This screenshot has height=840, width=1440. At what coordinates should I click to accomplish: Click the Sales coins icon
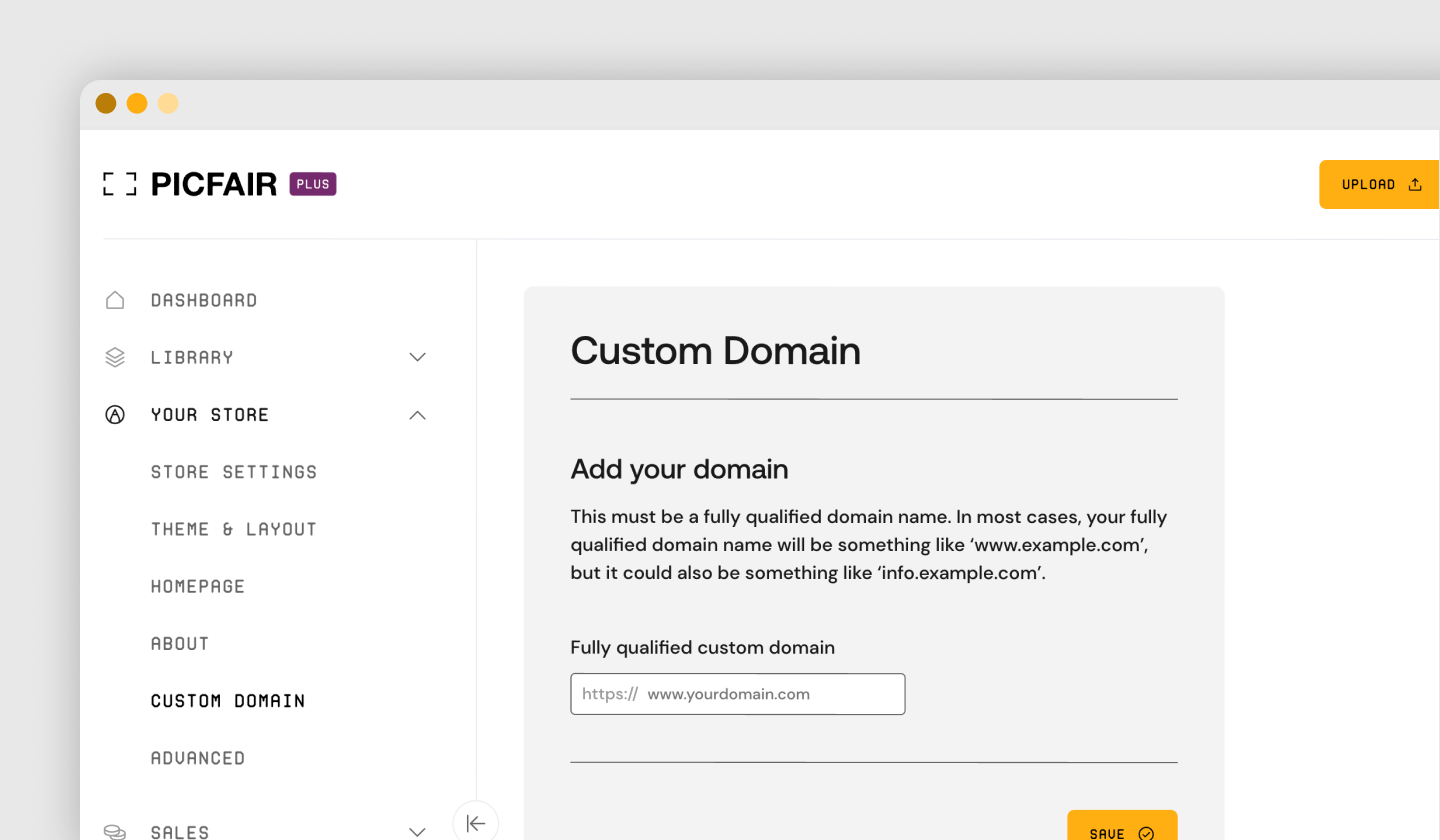[115, 832]
